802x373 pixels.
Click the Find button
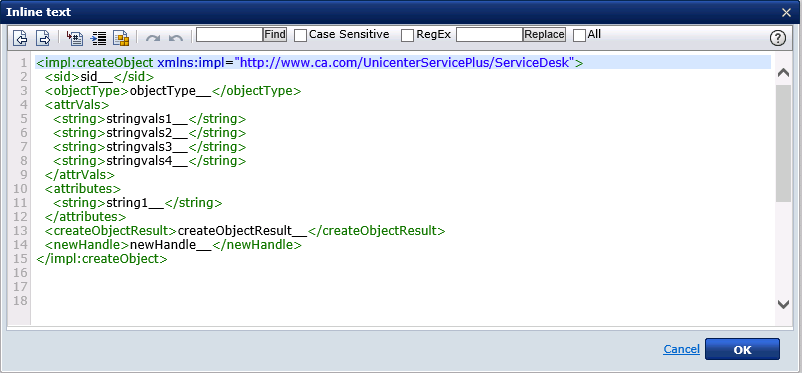pos(275,34)
